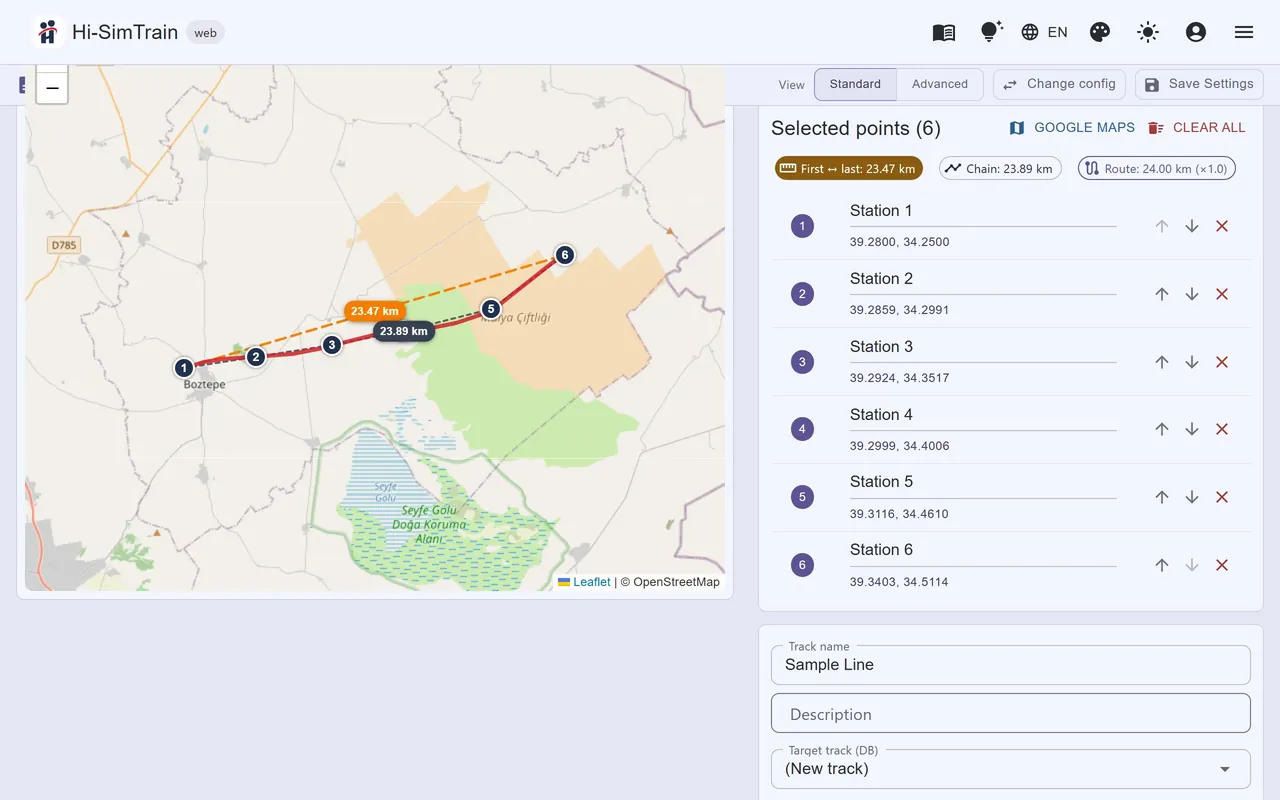Move Station 3 down
1280x800 pixels.
click(1192, 362)
